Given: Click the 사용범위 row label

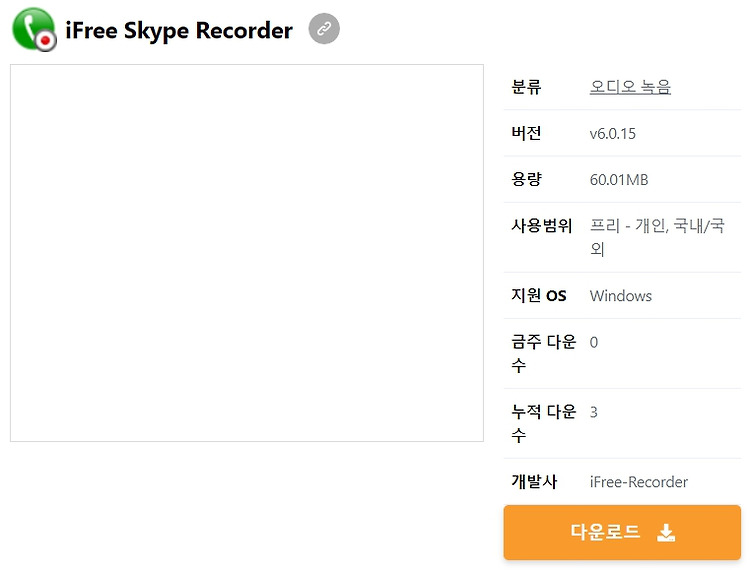Looking at the screenshot, I should point(541,225).
